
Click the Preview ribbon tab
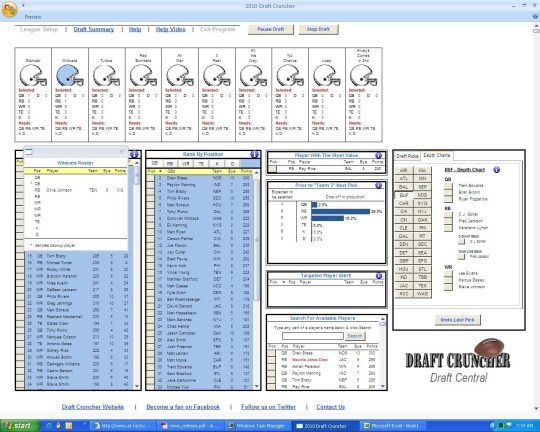[x=33, y=17]
